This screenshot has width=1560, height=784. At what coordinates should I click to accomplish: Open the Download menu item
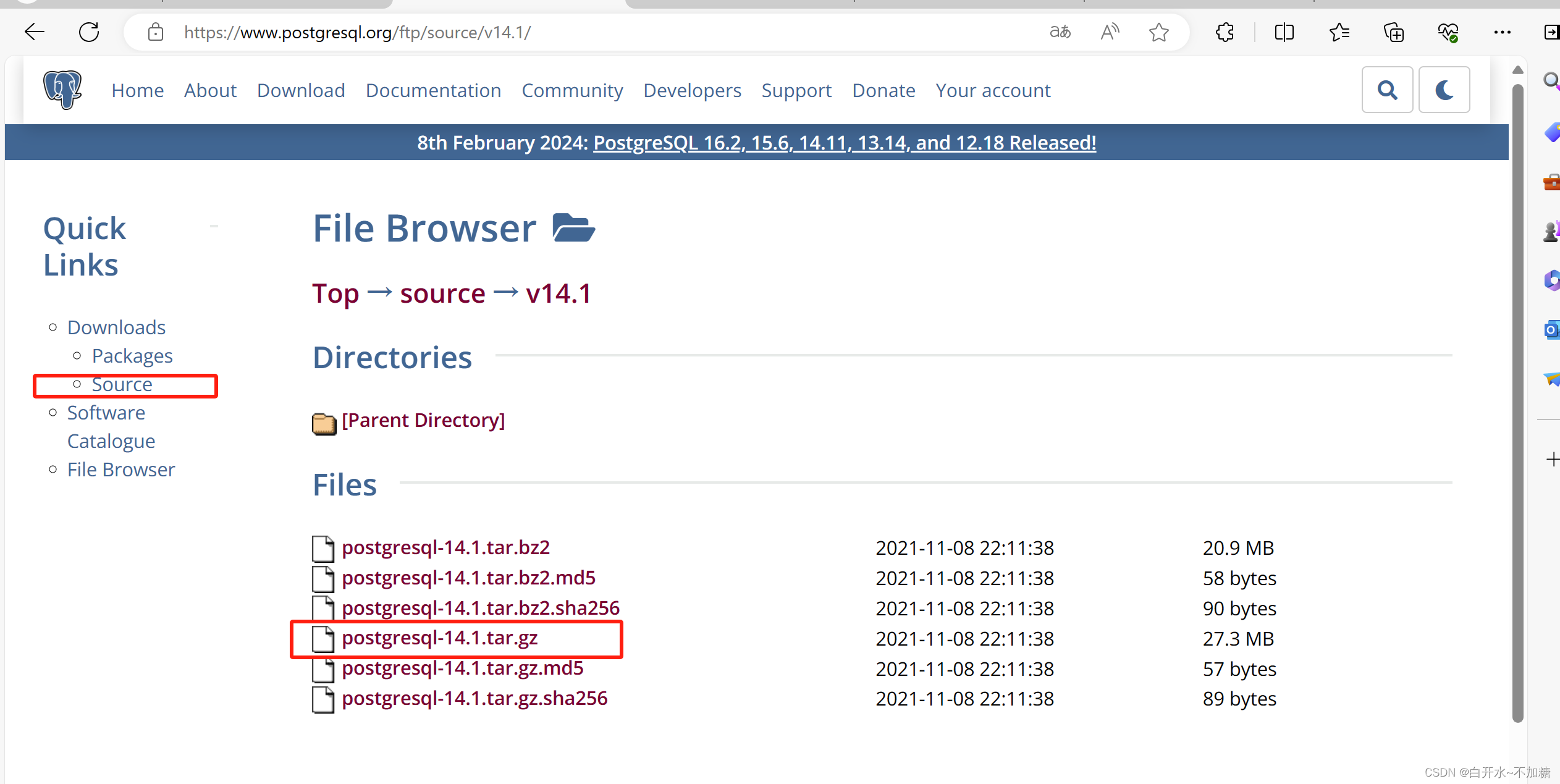(x=301, y=91)
